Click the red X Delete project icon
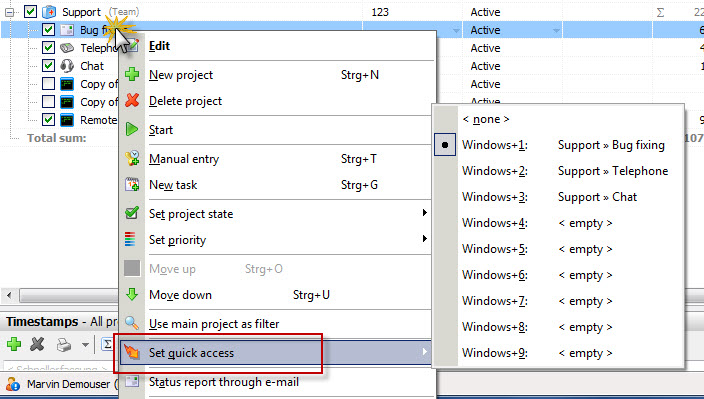This screenshot has width=704, height=399. [x=132, y=101]
